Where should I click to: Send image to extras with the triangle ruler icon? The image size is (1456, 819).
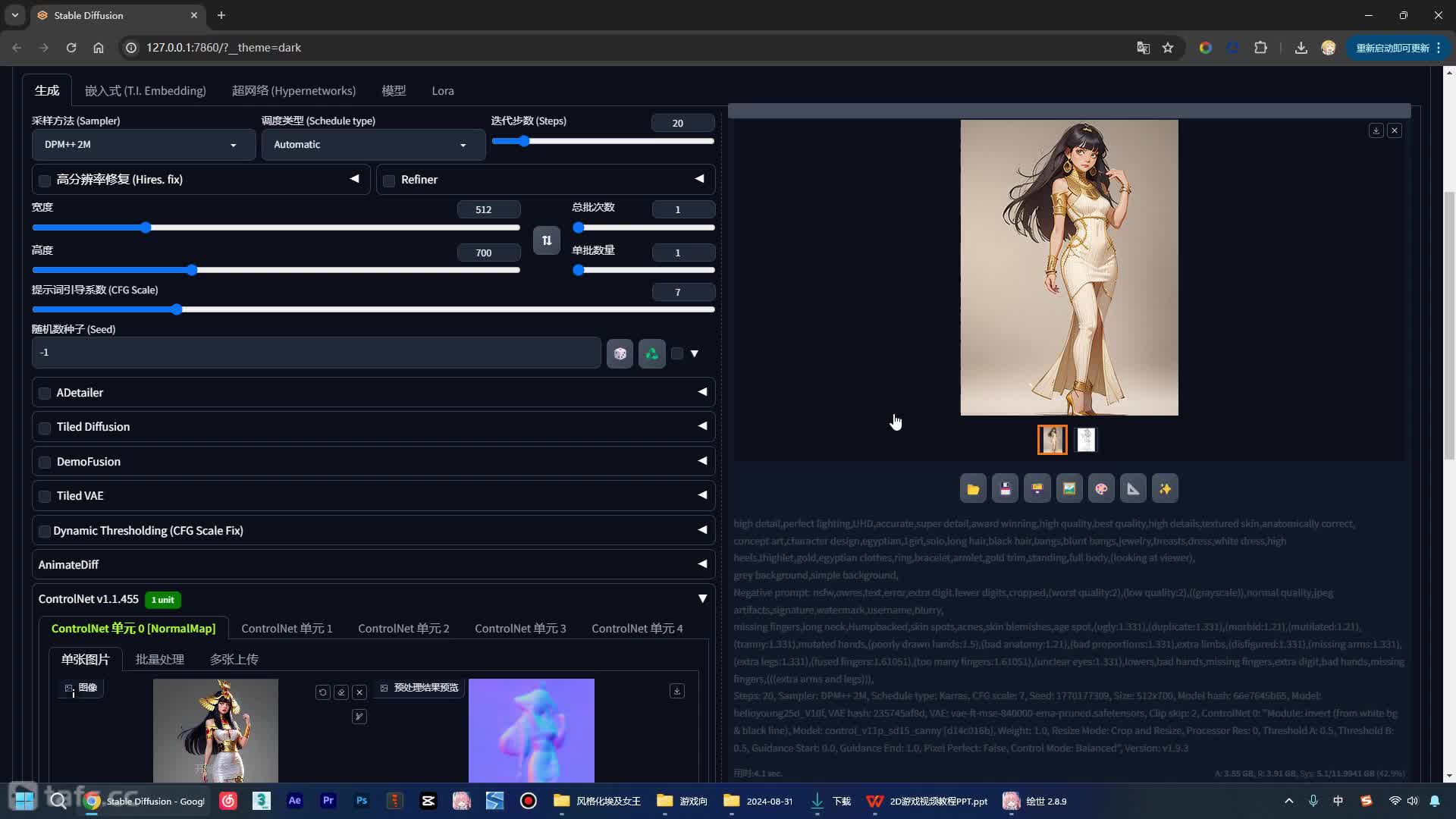pyautogui.click(x=1133, y=489)
